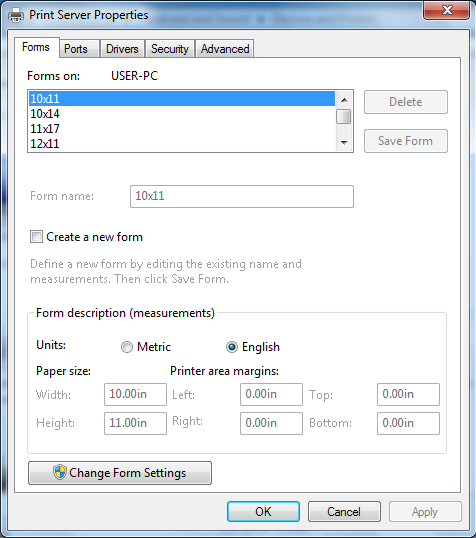
Task: Select the 10x11 form in the list
Action: tap(182, 99)
